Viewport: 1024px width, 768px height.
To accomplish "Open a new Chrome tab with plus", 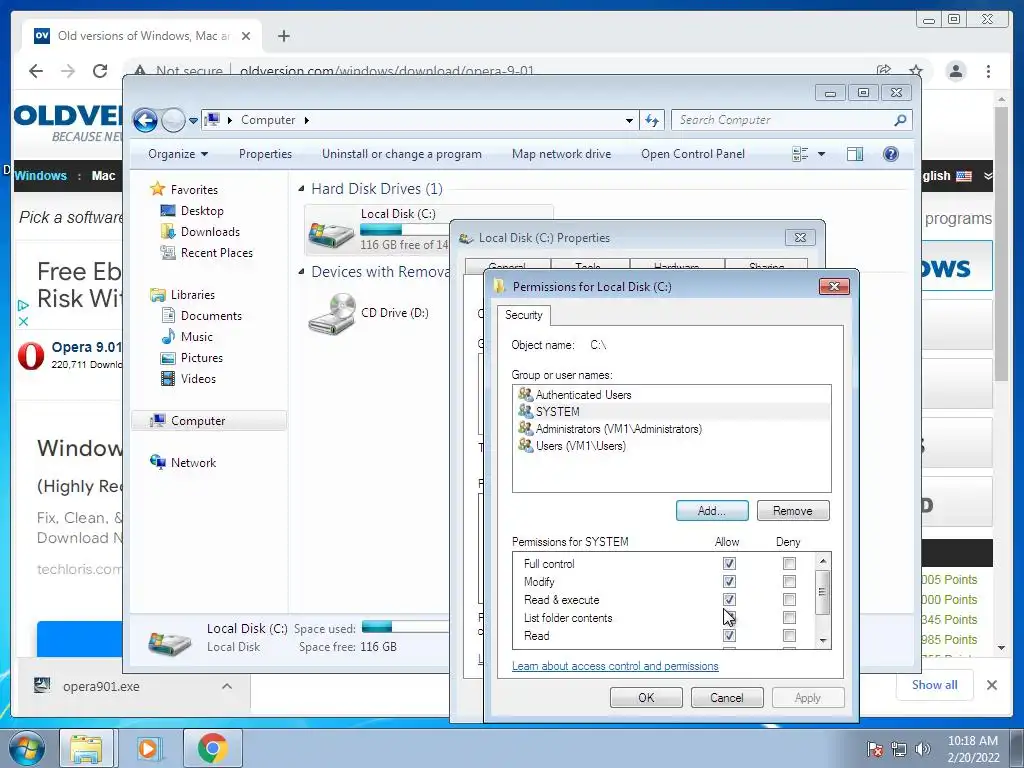I will coord(283,36).
